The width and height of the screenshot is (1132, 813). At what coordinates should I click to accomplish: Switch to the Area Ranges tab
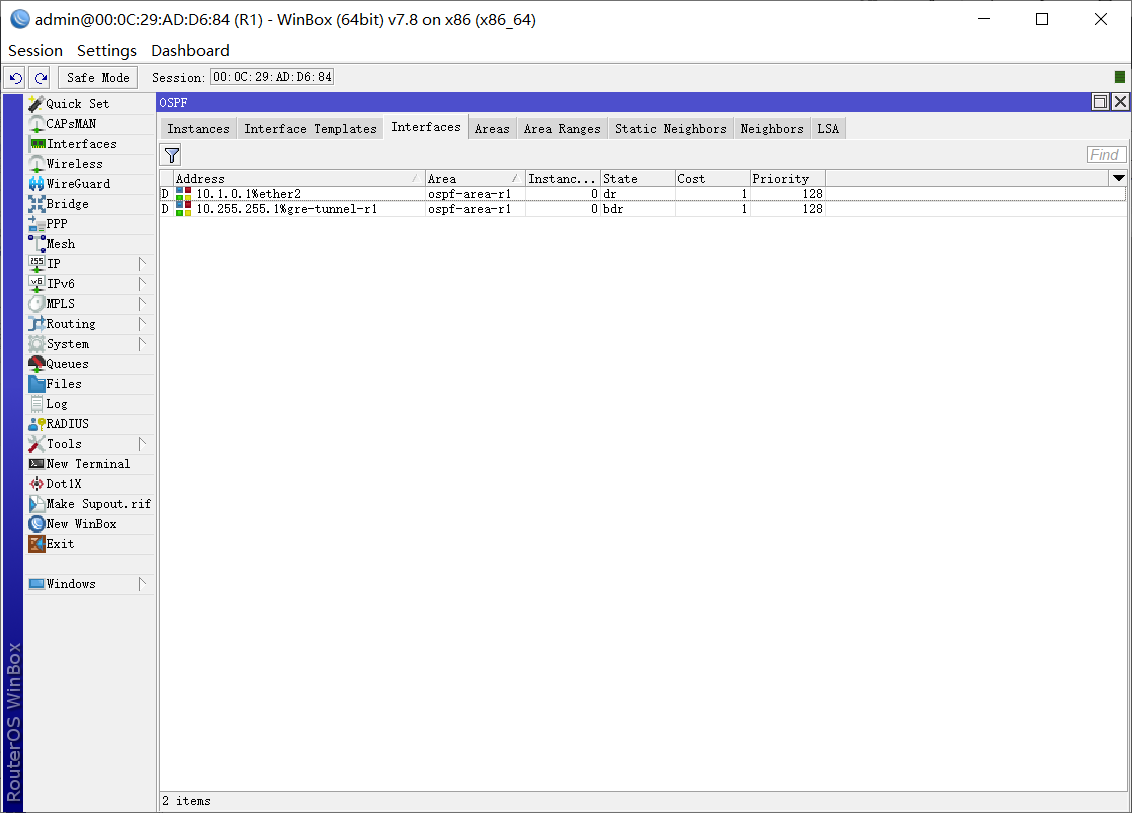562,129
